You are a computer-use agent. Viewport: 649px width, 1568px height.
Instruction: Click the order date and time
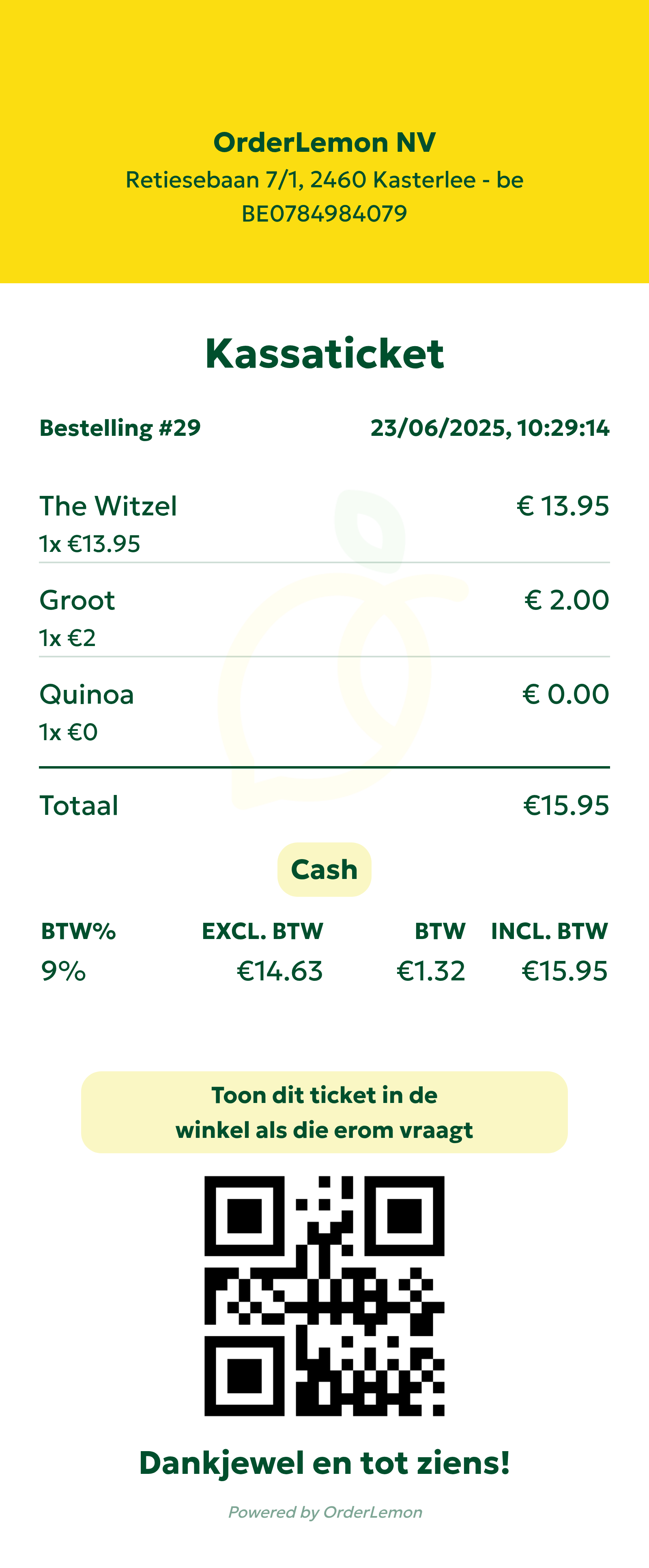coord(490,428)
